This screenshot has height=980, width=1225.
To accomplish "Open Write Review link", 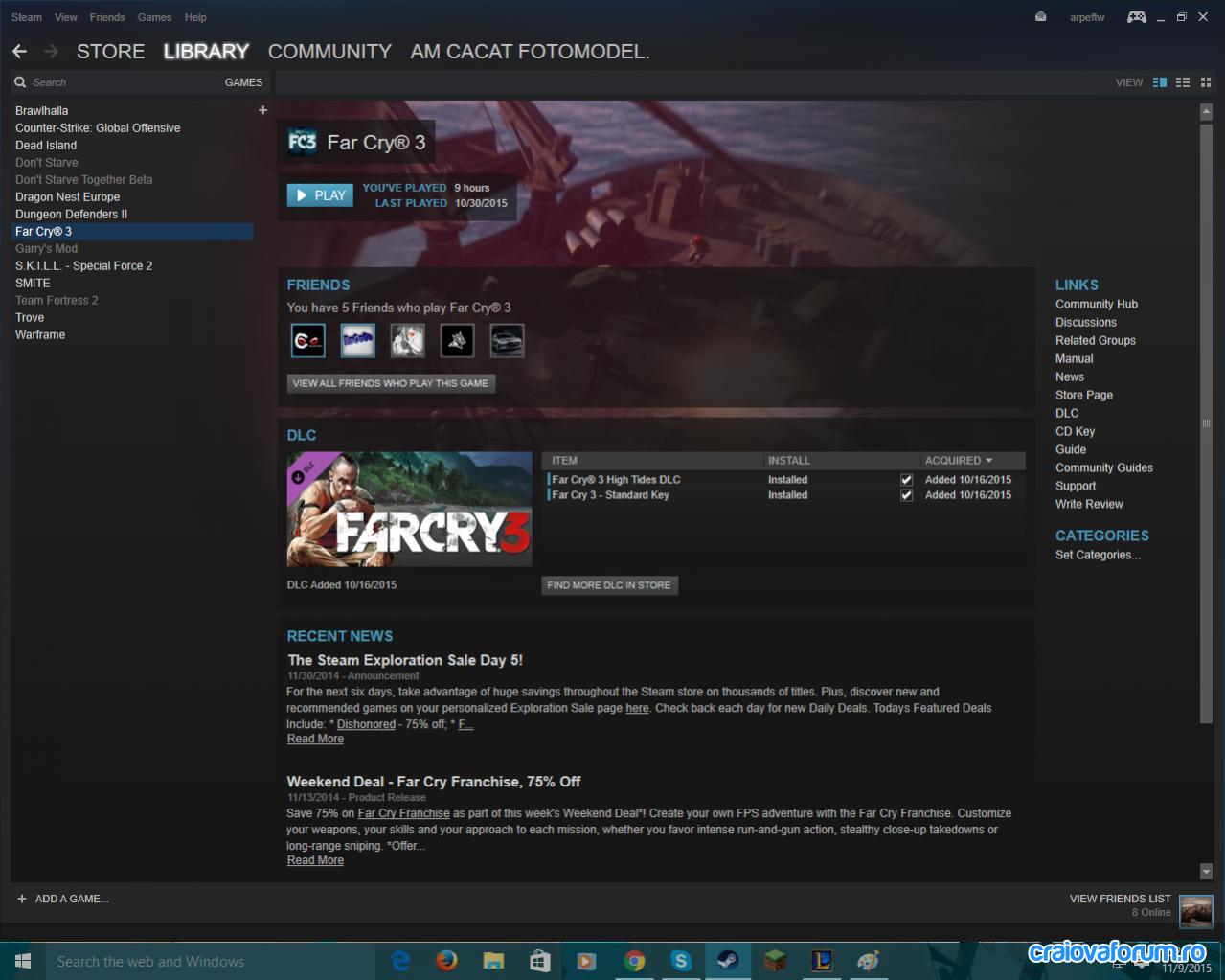I will [1089, 505].
